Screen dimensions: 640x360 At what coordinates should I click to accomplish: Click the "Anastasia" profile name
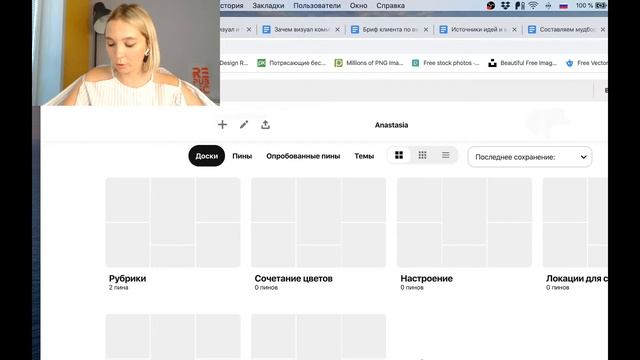point(391,125)
